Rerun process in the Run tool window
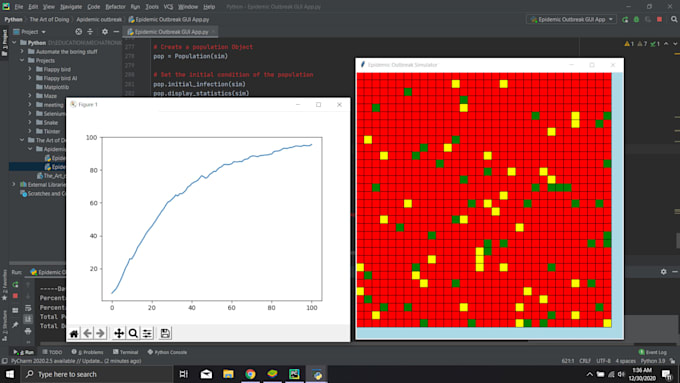The height and width of the screenshot is (383, 680). pos(16,285)
